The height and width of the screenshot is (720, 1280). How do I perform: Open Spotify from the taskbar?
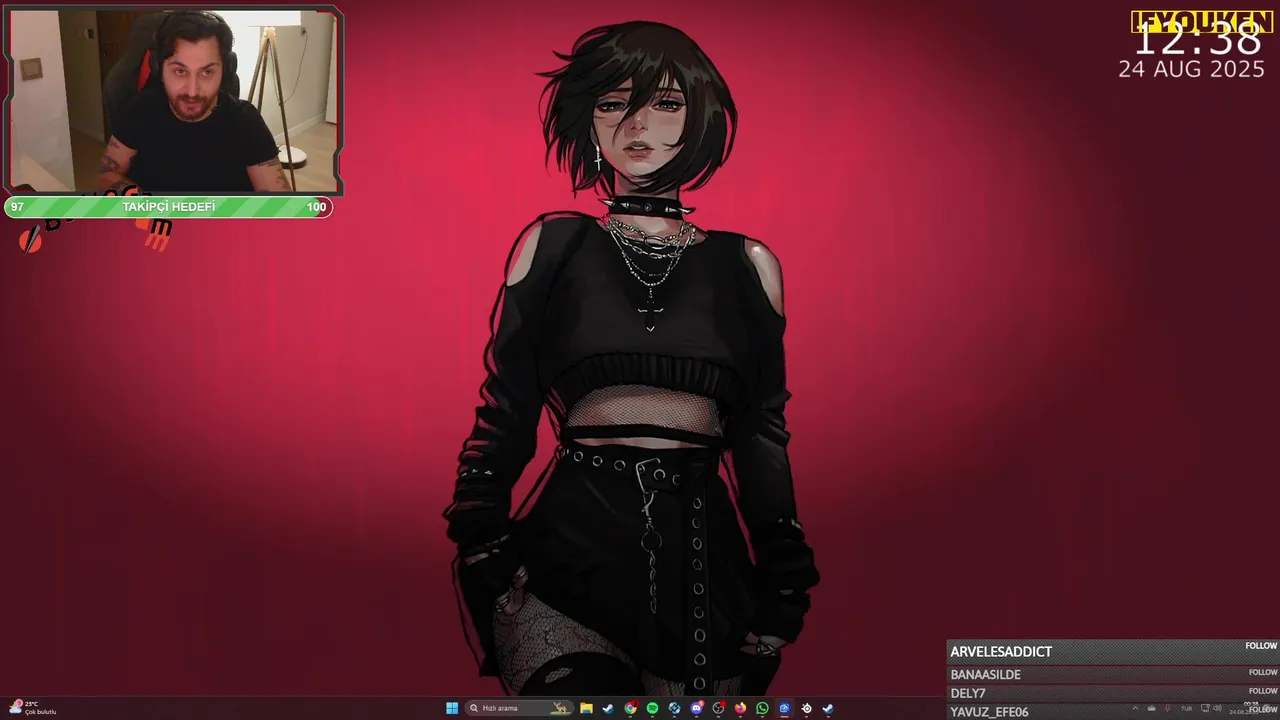click(652, 708)
